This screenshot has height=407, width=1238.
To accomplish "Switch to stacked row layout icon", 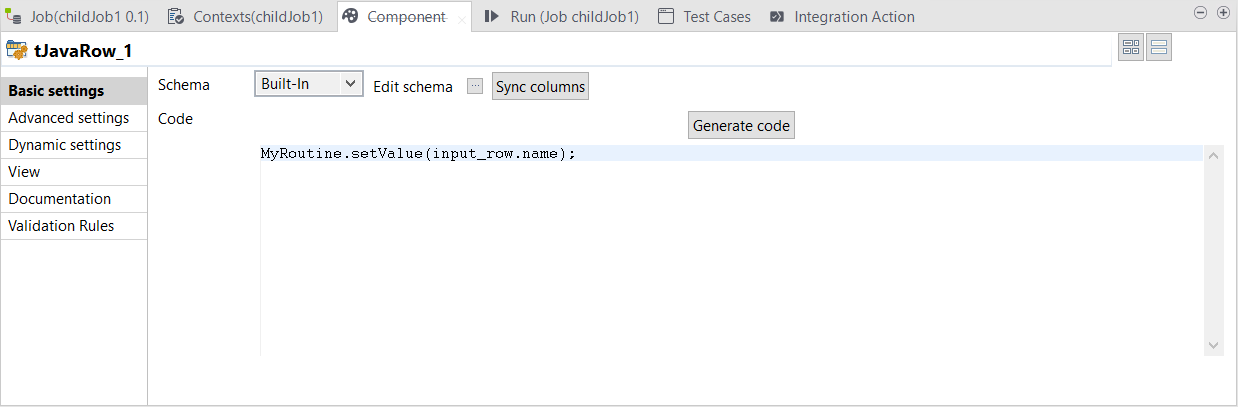I will click(x=1159, y=48).
